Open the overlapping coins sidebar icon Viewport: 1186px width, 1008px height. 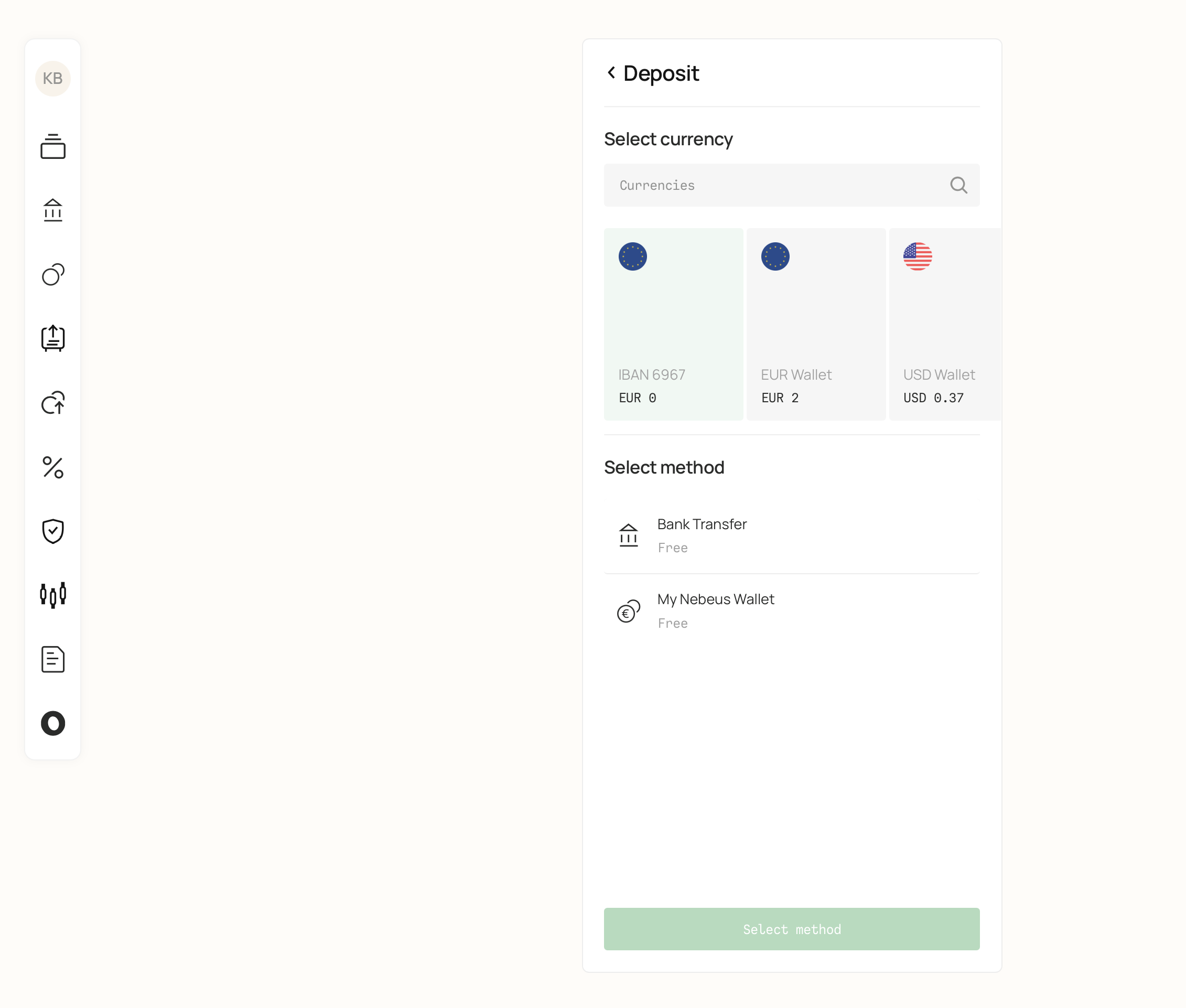point(52,274)
